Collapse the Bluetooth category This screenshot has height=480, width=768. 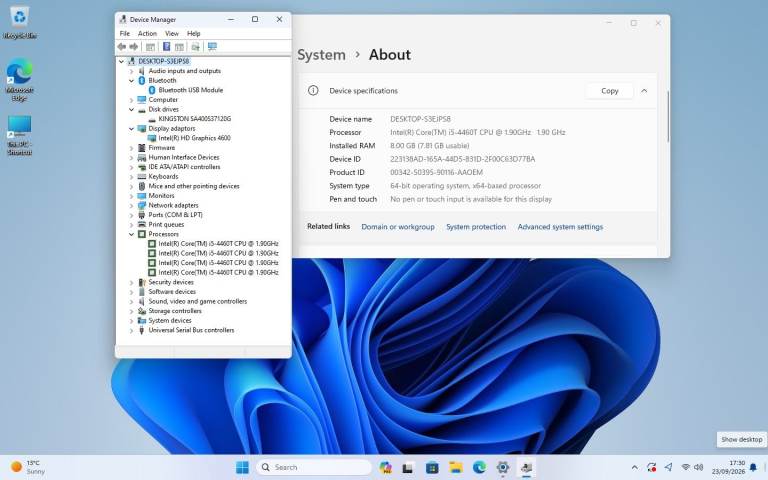coord(131,81)
